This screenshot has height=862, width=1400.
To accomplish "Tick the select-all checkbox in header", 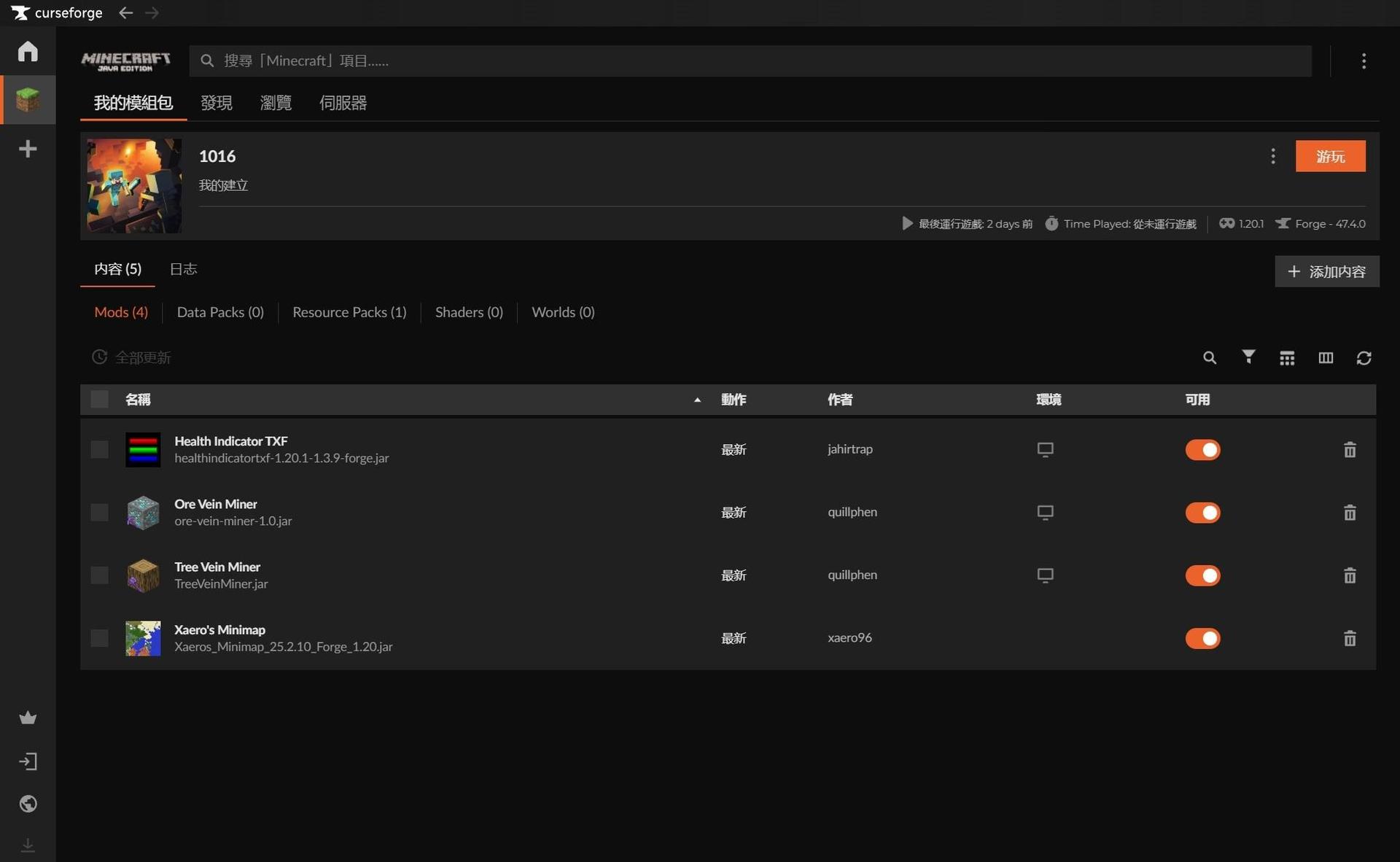I will pos(99,399).
